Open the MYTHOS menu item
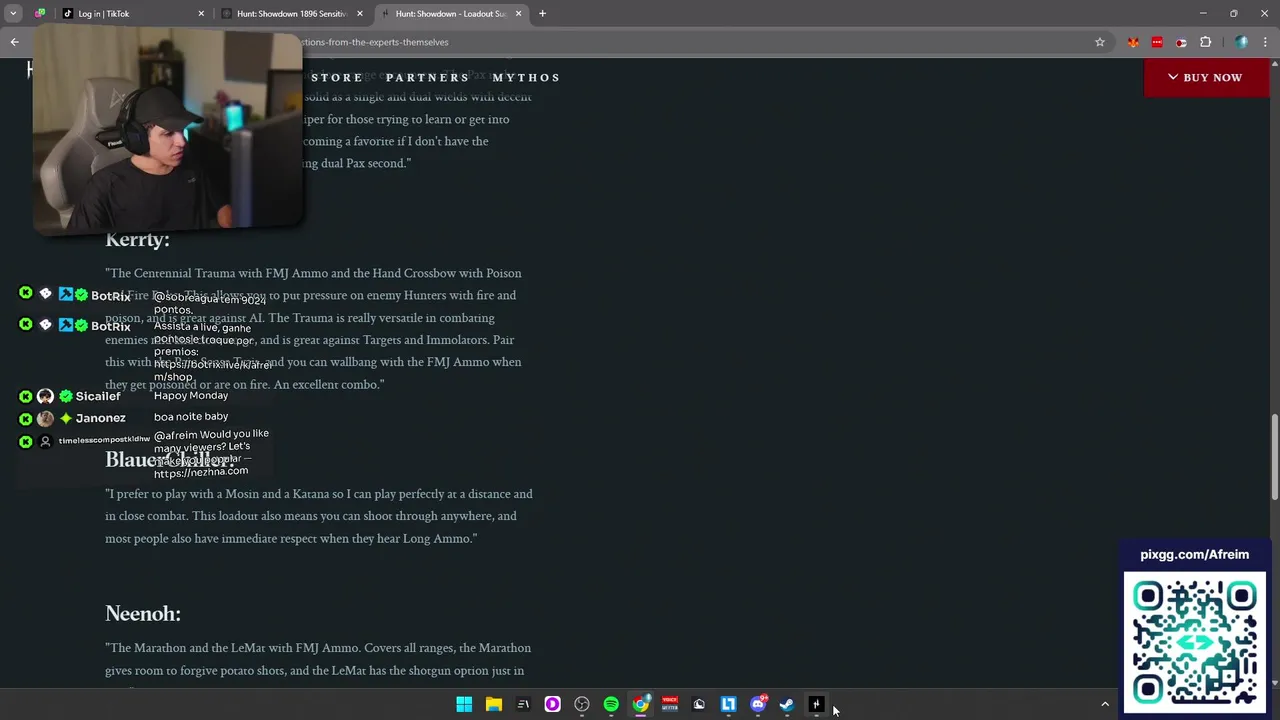 [526, 78]
